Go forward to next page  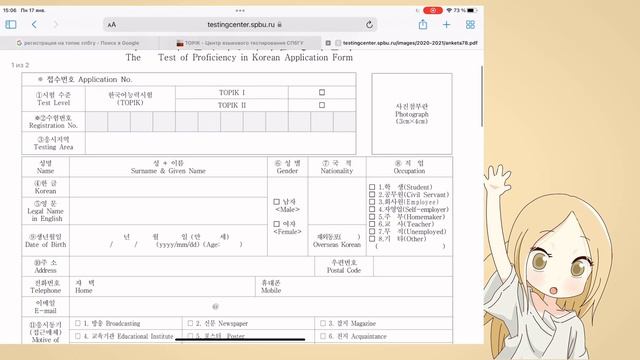[x=56, y=24]
